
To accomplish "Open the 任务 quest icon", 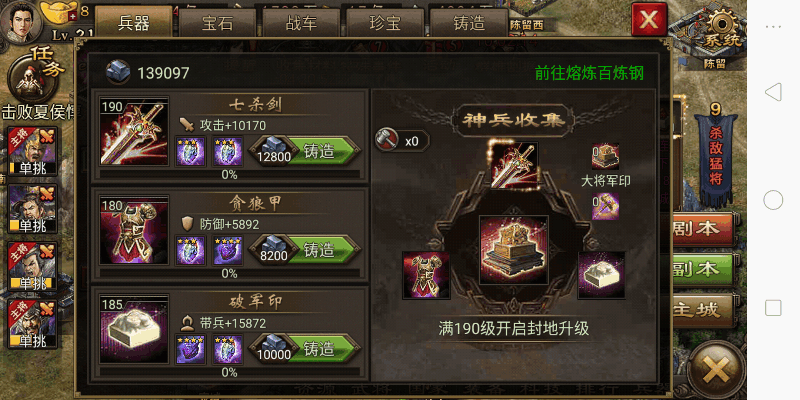I will (29, 78).
